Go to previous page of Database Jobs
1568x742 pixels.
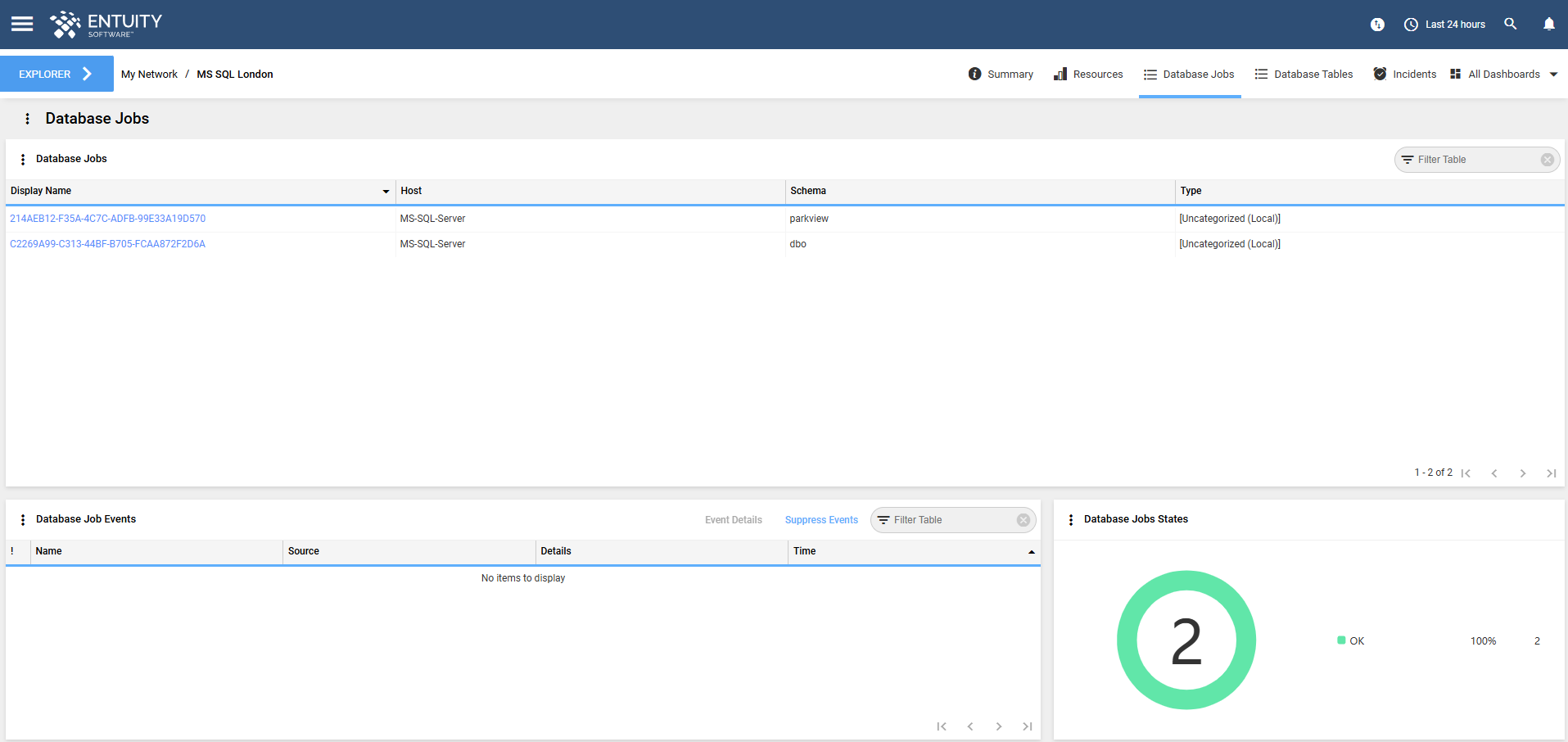1494,473
